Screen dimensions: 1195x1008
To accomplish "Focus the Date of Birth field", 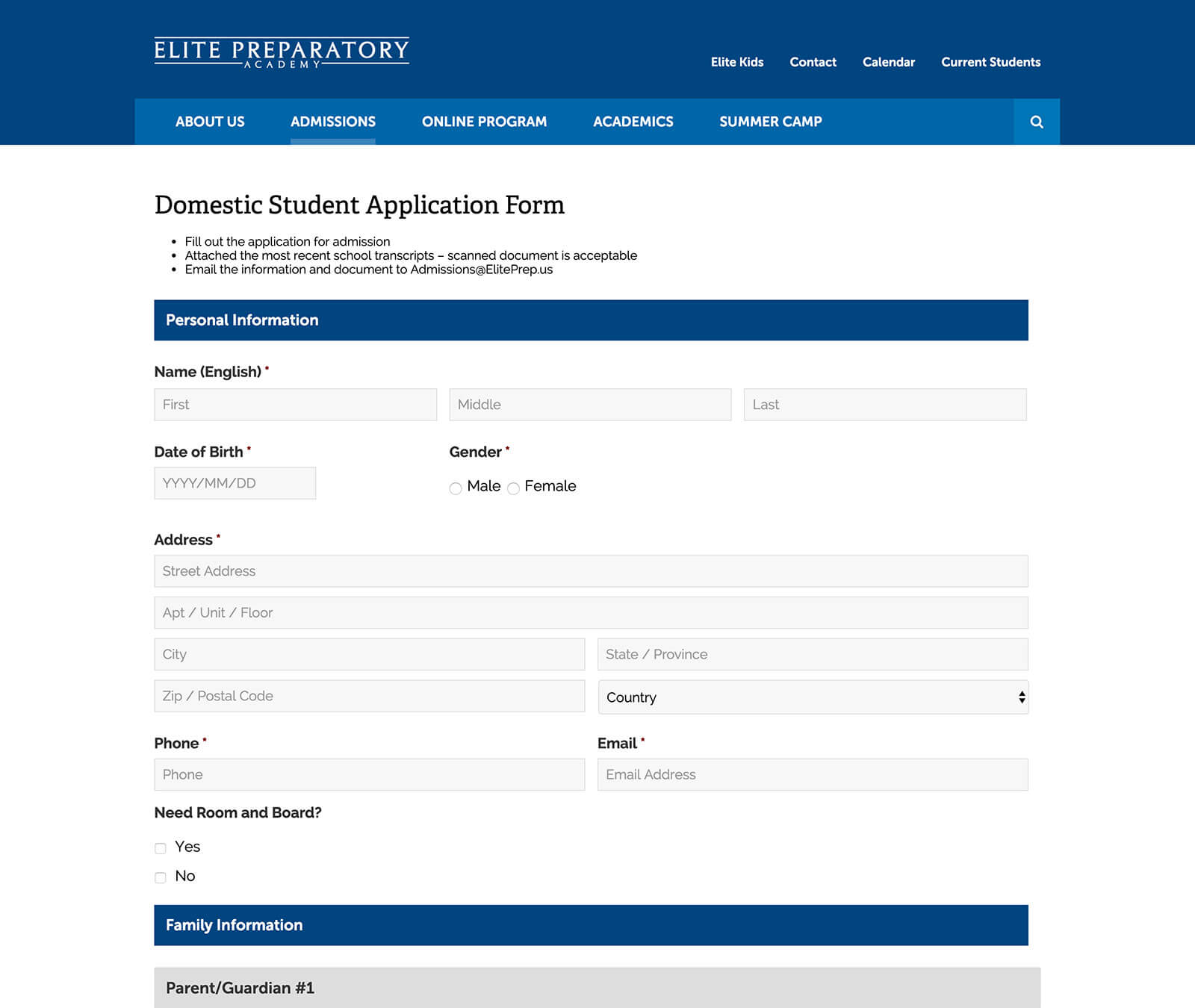I will [x=235, y=483].
